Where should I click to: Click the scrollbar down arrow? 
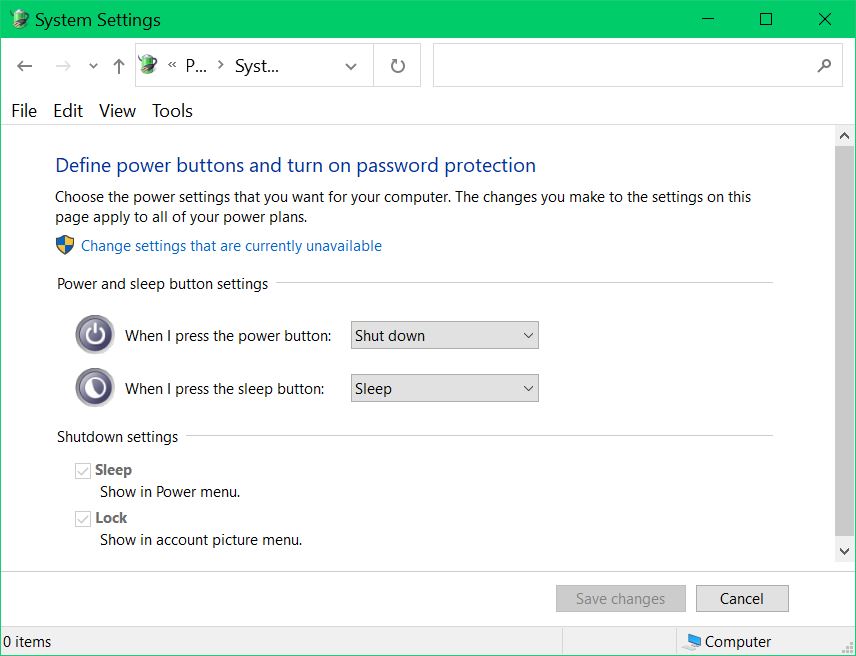pos(845,551)
